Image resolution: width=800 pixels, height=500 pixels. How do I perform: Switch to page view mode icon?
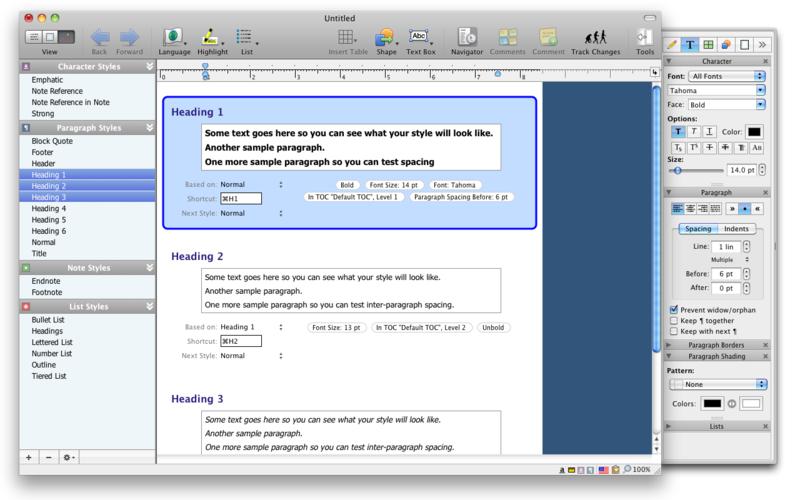point(50,37)
